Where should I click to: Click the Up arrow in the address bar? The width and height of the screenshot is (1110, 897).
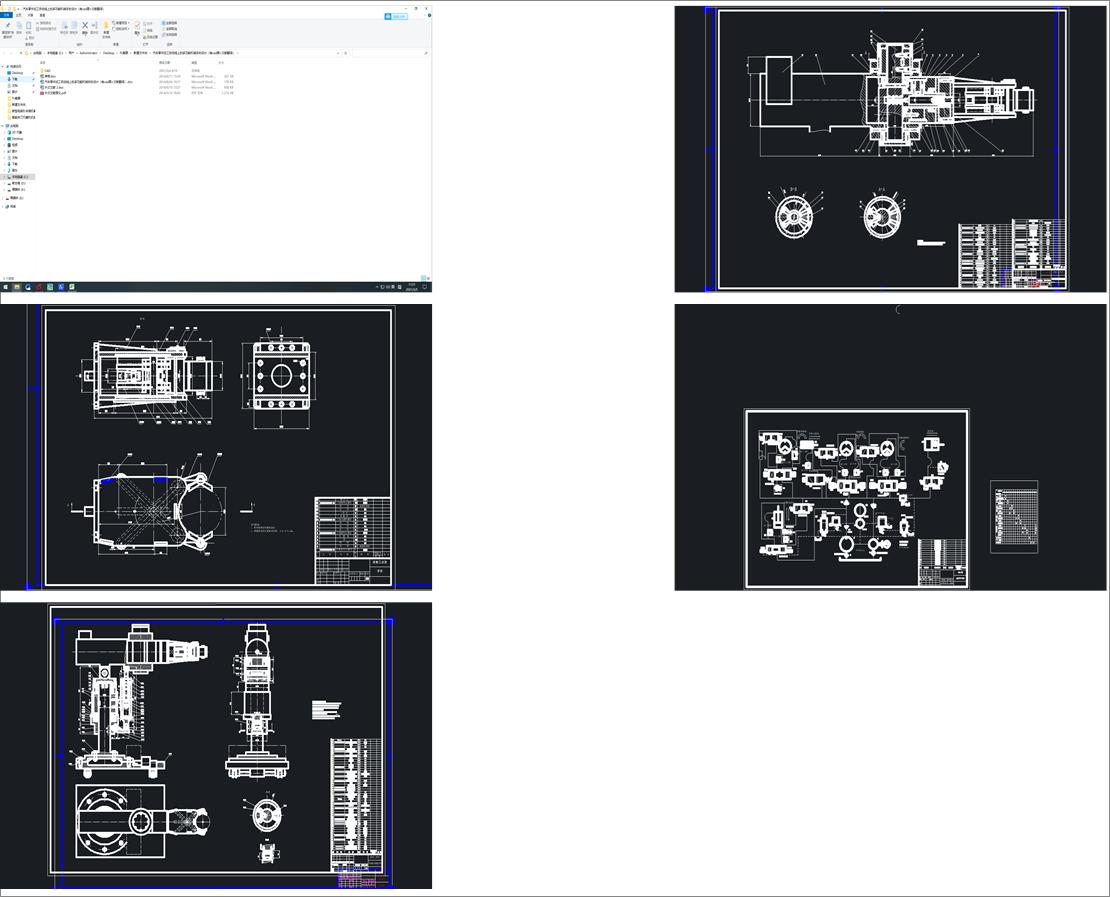point(21,53)
